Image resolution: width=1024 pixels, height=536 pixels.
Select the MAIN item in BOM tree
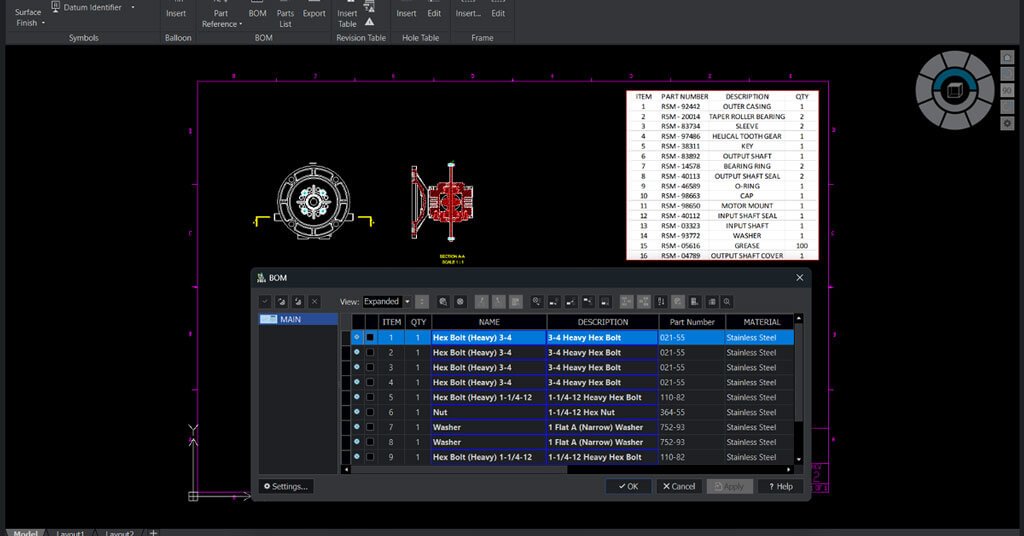click(x=290, y=320)
